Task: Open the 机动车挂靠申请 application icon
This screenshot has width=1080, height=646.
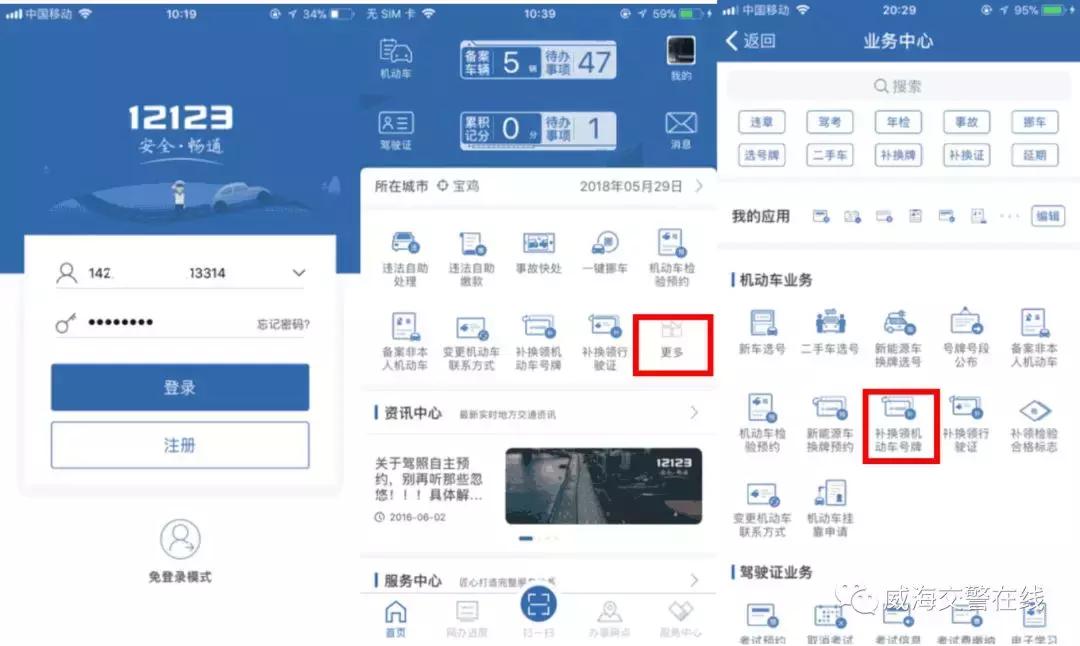Action: click(830, 500)
